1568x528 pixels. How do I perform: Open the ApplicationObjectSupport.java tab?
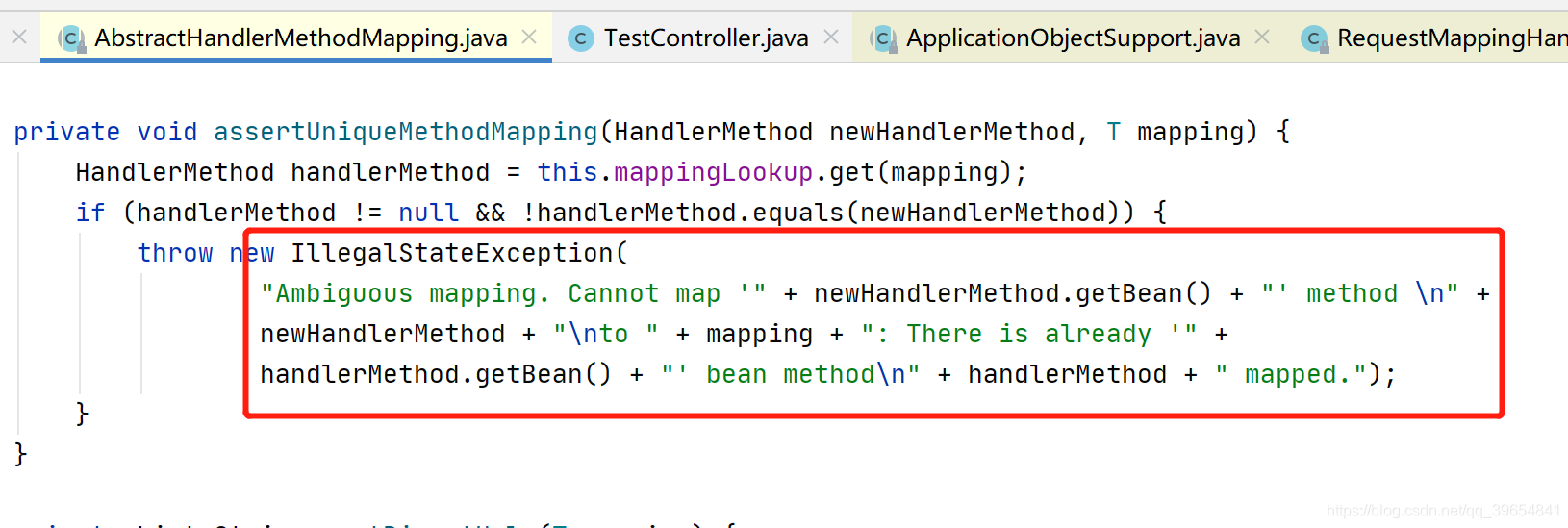point(1073,38)
